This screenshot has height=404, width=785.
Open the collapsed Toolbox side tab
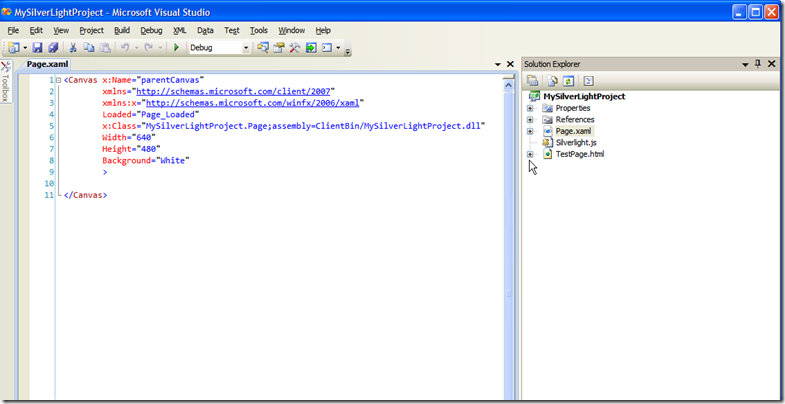(6, 81)
